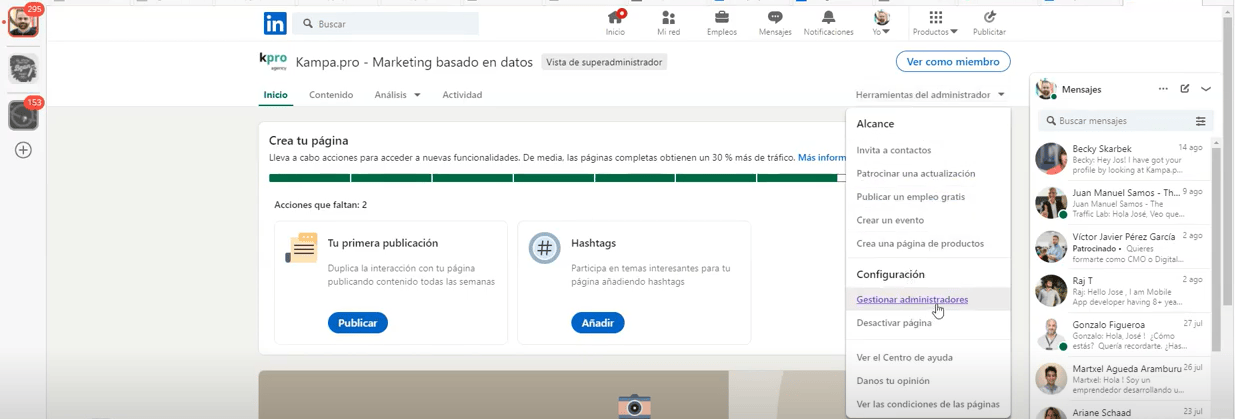Open the conversation with Raj T
The width and height of the screenshot is (1235, 419).
click(x=1120, y=291)
